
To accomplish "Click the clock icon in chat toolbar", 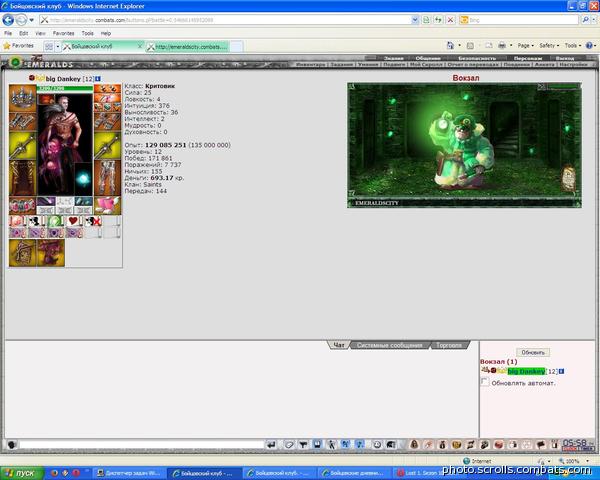I will click(377, 444).
